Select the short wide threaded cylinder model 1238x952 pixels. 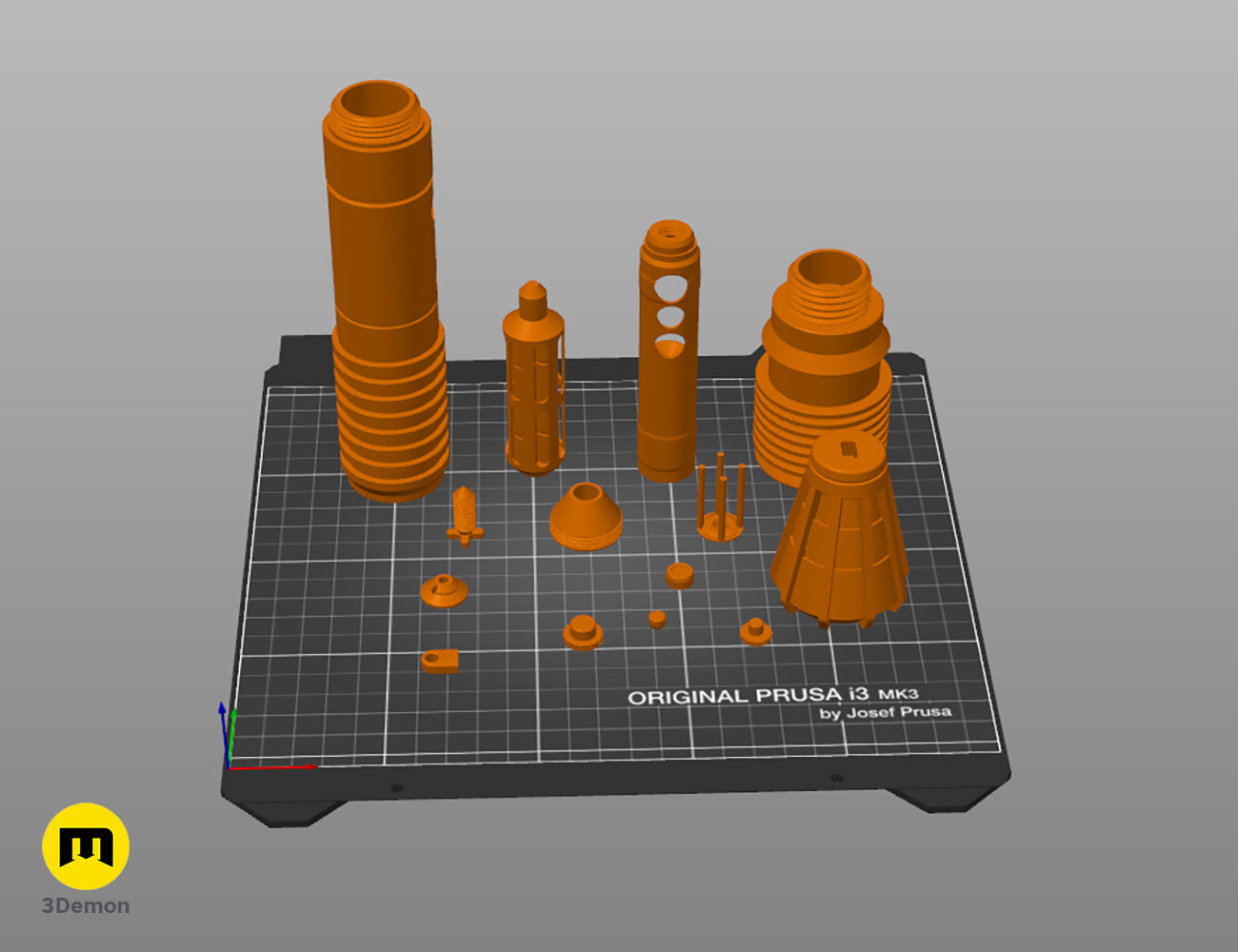(x=824, y=367)
